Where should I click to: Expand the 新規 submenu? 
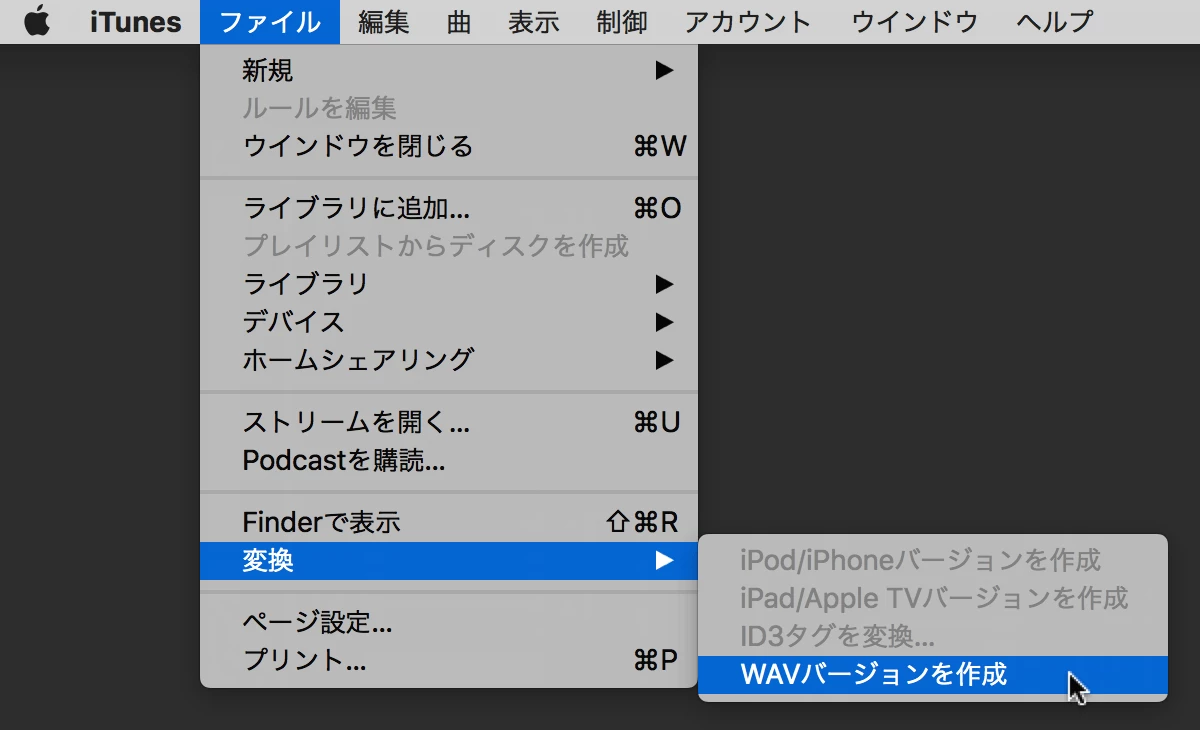[x=449, y=70]
